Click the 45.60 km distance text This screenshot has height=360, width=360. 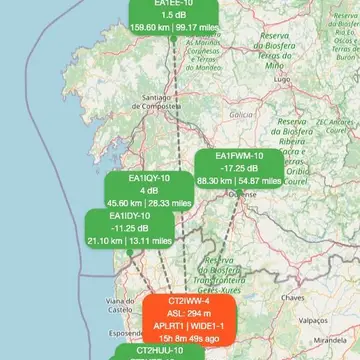click(124, 203)
